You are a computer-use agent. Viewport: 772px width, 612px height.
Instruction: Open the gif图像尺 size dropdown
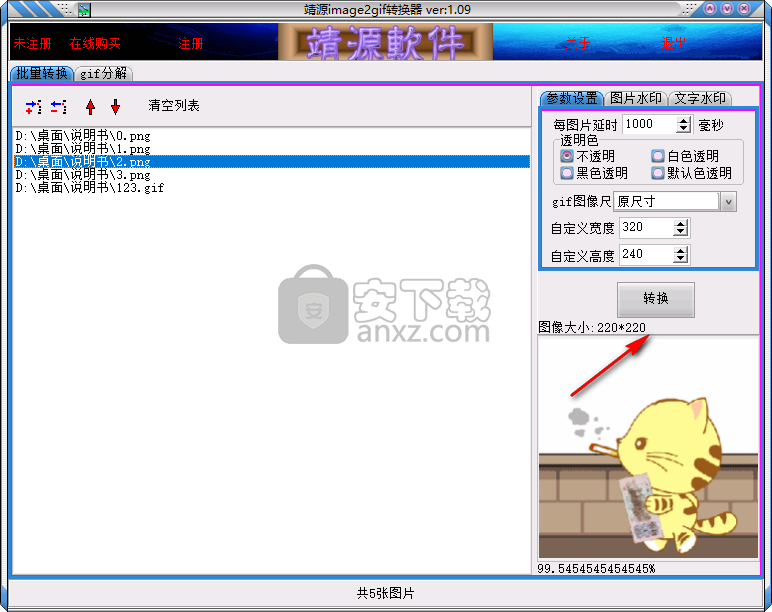point(728,201)
